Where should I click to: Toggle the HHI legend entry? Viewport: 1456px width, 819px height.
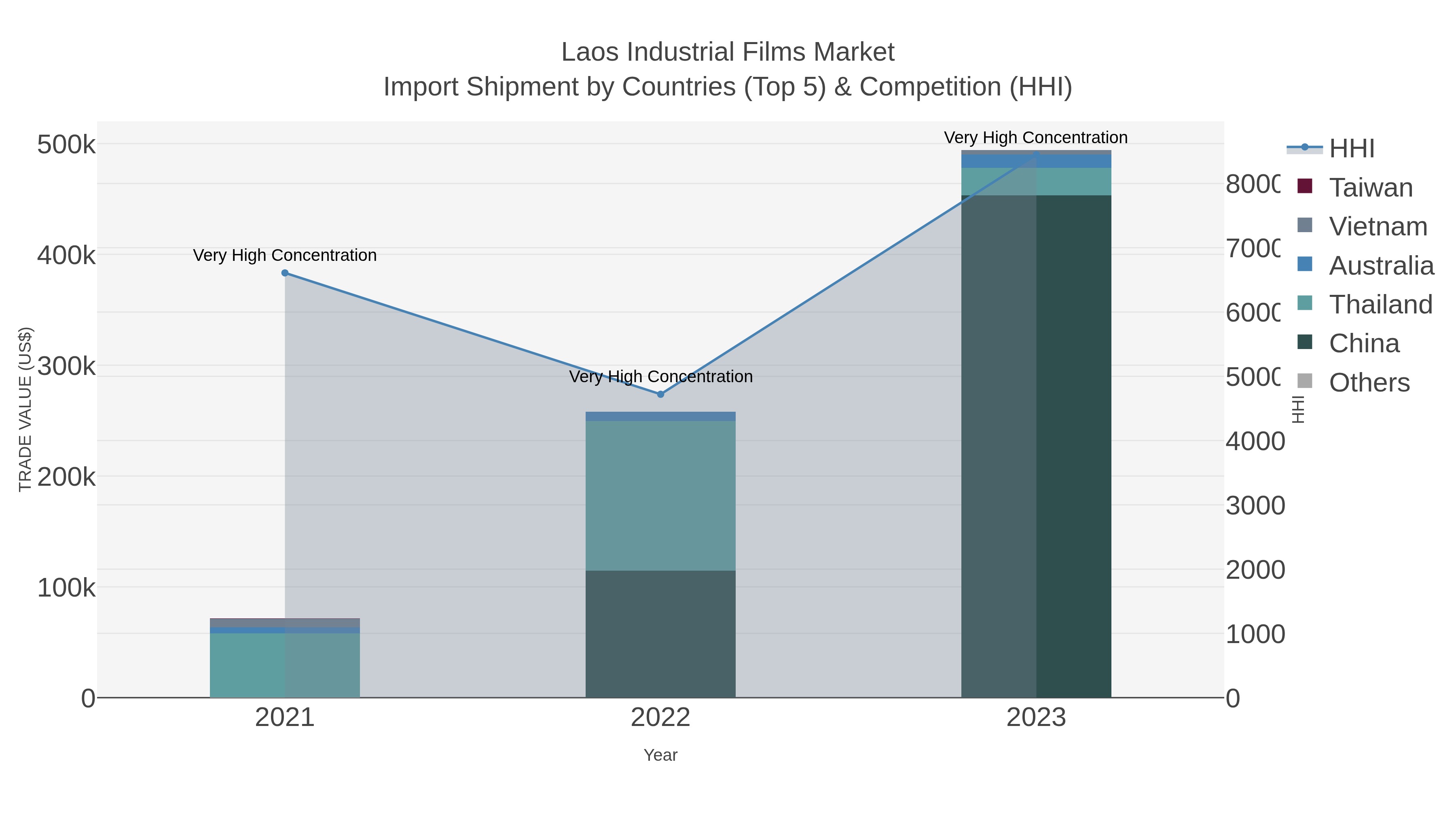[x=1331, y=149]
